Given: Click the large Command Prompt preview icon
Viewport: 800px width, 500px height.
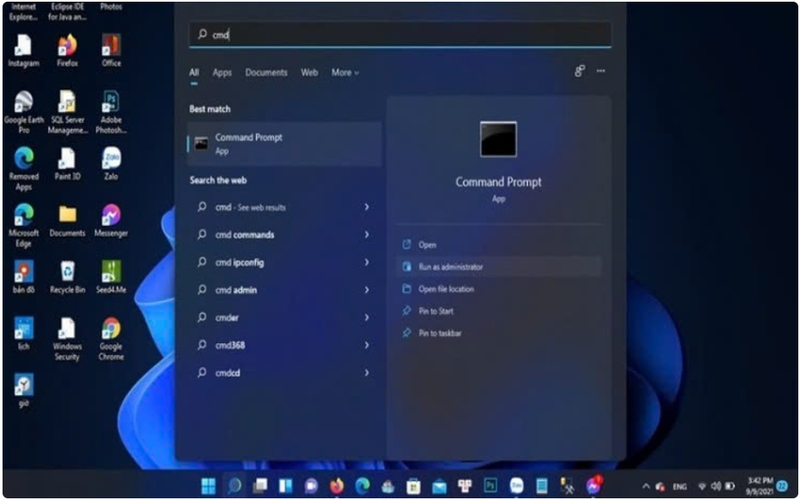Looking at the screenshot, I should 498,139.
